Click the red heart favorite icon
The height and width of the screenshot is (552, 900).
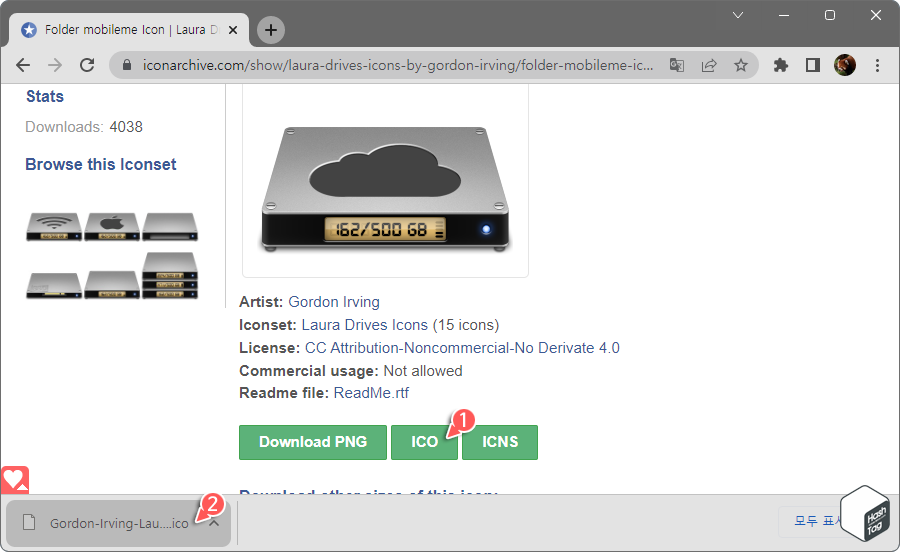[14, 480]
